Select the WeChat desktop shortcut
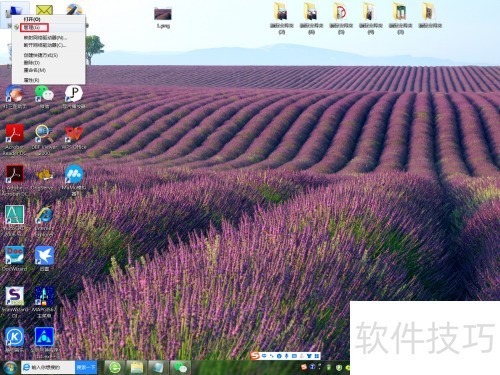The width and height of the screenshot is (500, 375). click(44, 97)
